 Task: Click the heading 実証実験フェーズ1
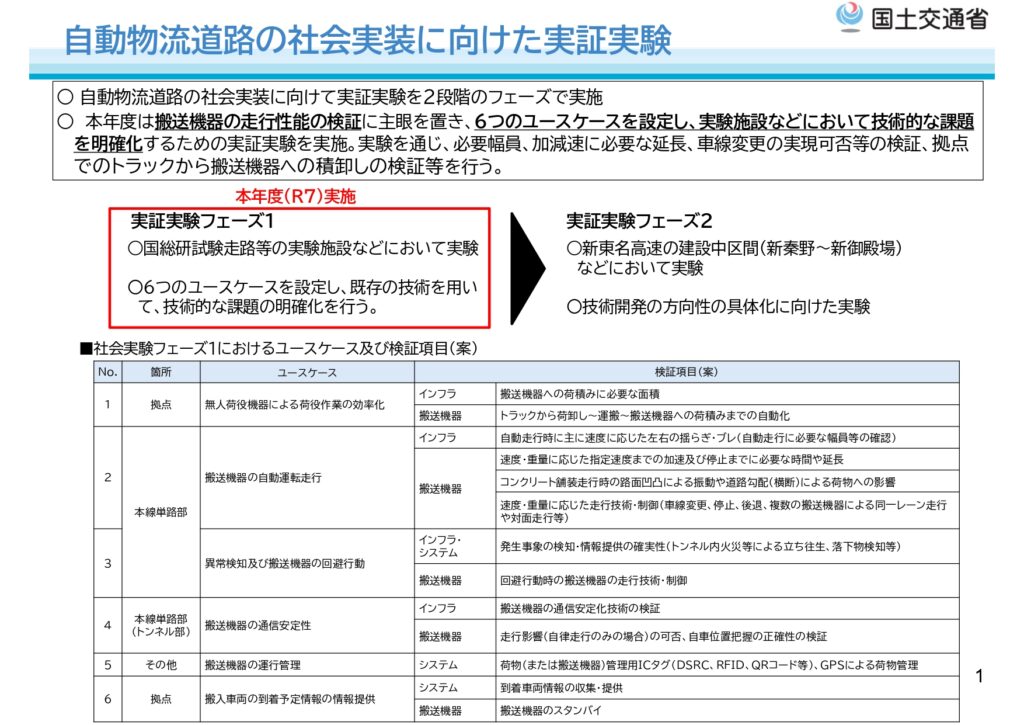pos(202,221)
